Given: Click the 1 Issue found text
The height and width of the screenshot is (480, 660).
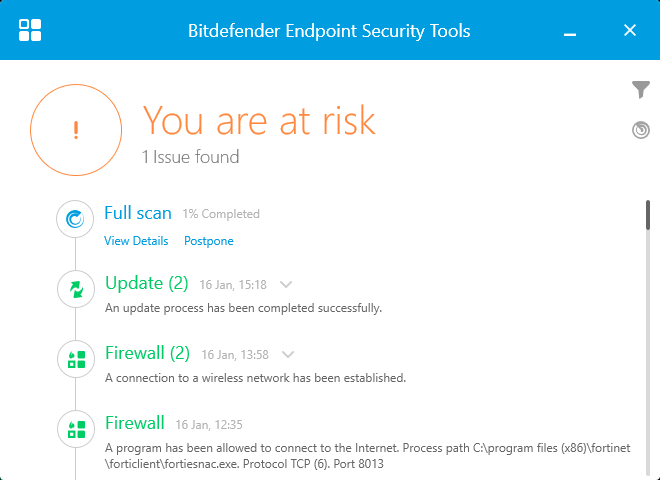Looking at the screenshot, I should (190, 157).
